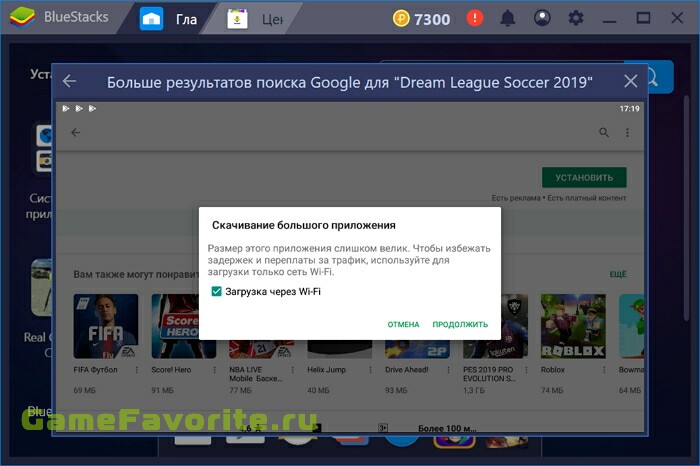Open options menu for PES 2019
Image resolution: width=700 pixels, height=466 pixels.
point(526,370)
